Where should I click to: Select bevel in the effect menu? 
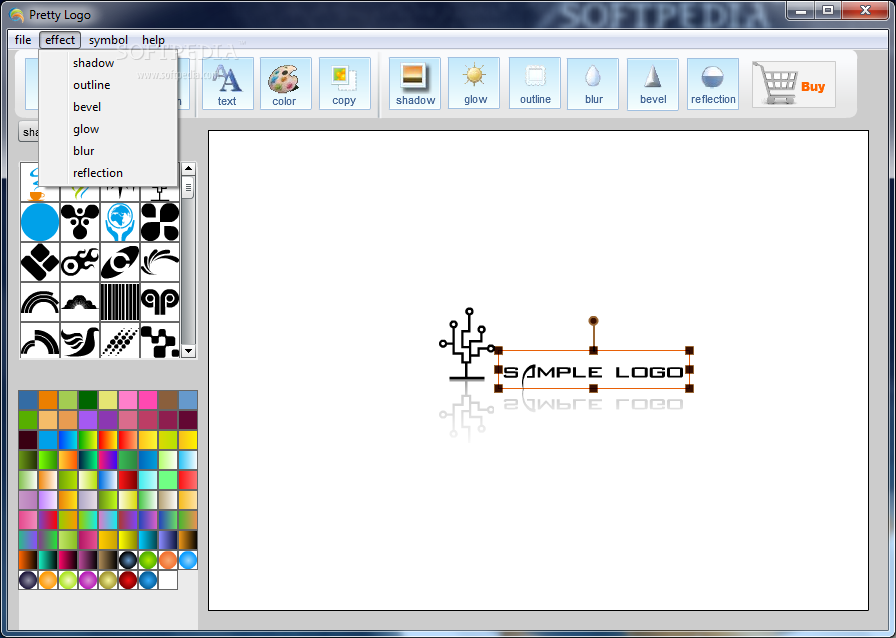pyautogui.click(x=108, y=107)
